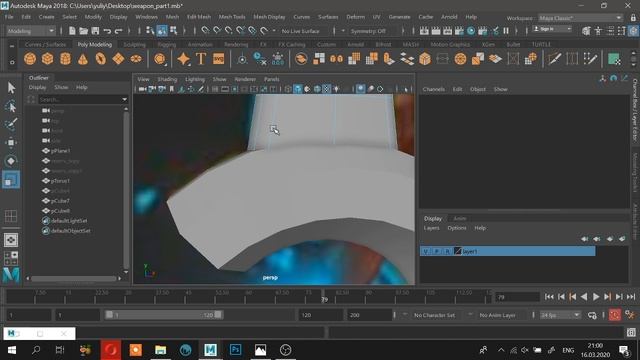Open the Sign In dropdown
The width and height of the screenshot is (640, 360).
coord(552,29)
